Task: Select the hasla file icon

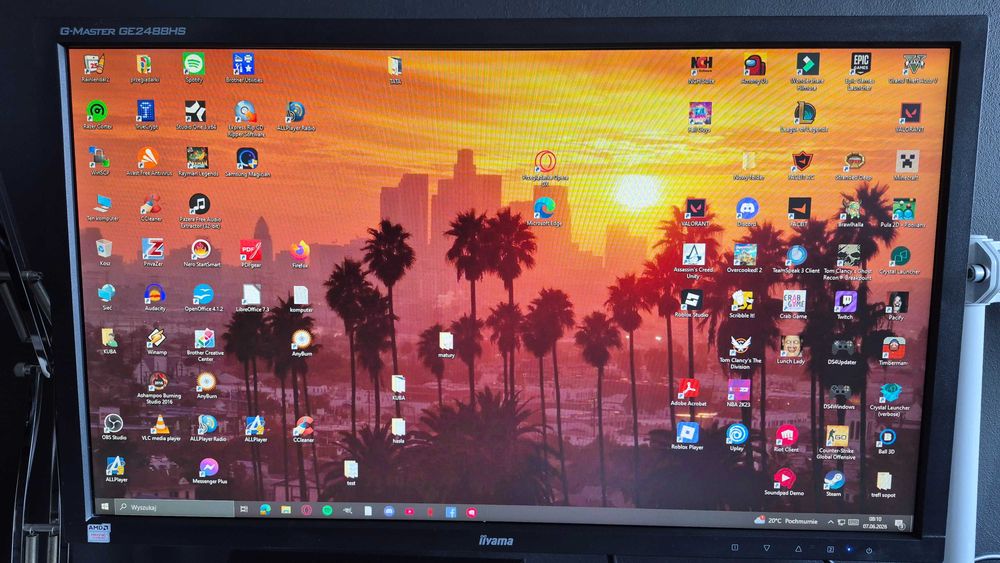Action: coord(398,430)
